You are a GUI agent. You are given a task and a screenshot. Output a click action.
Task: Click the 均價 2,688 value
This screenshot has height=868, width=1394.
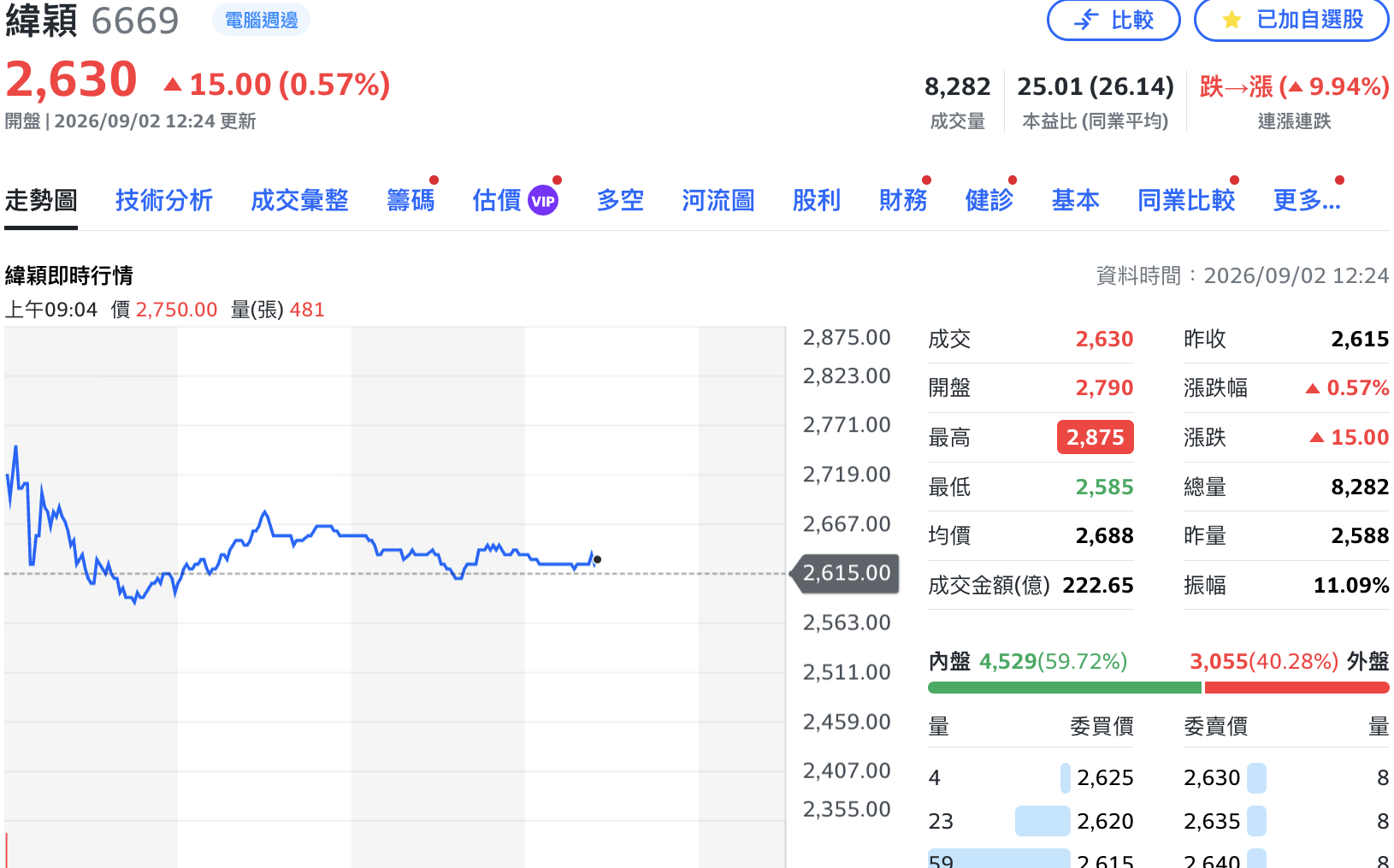tap(1104, 535)
